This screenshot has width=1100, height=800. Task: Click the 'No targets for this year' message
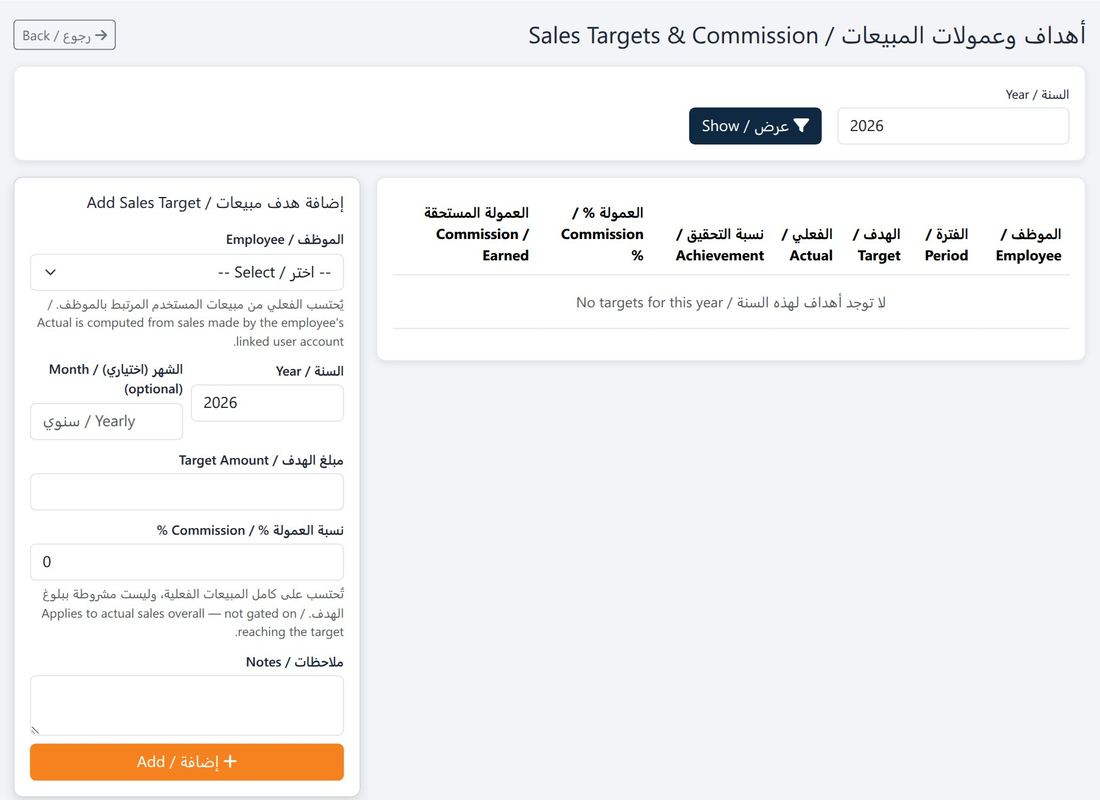[x=730, y=302]
